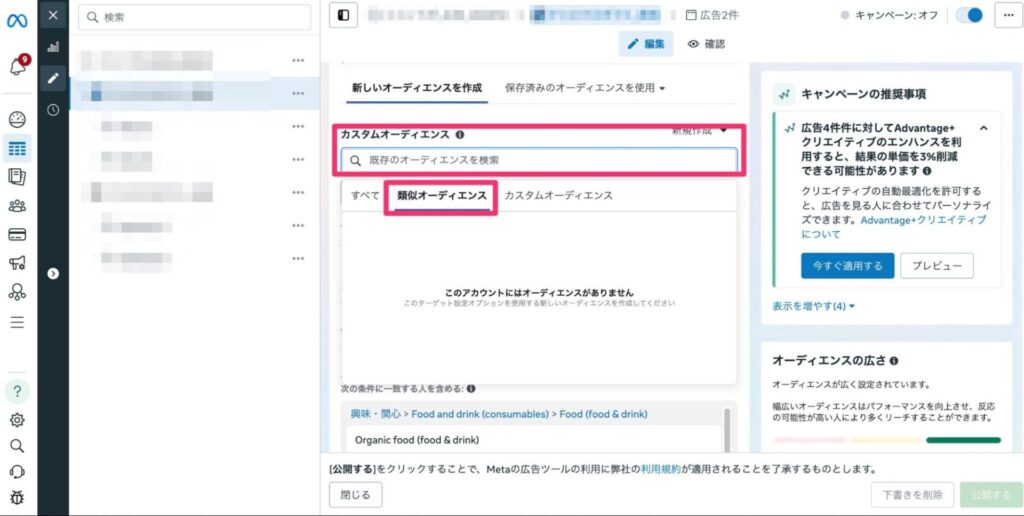Open the Ads Manager table icon
The height and width of the screenshot is (516, 1024).
(17, 149)
